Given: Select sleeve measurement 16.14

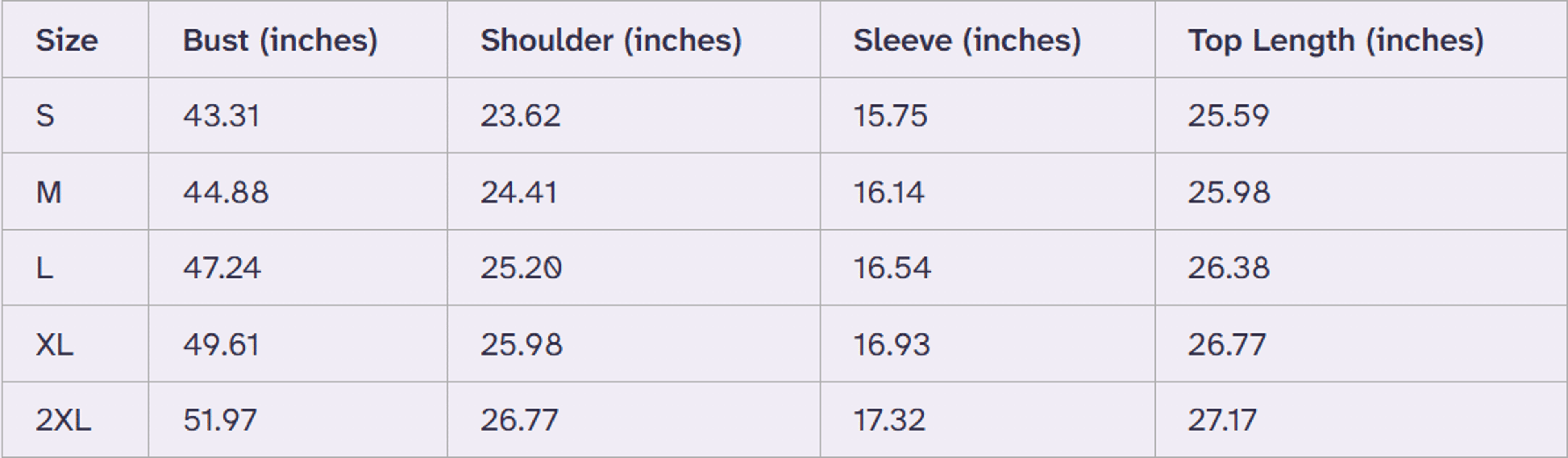Looking at the screenshot, I should pos(889,192).
